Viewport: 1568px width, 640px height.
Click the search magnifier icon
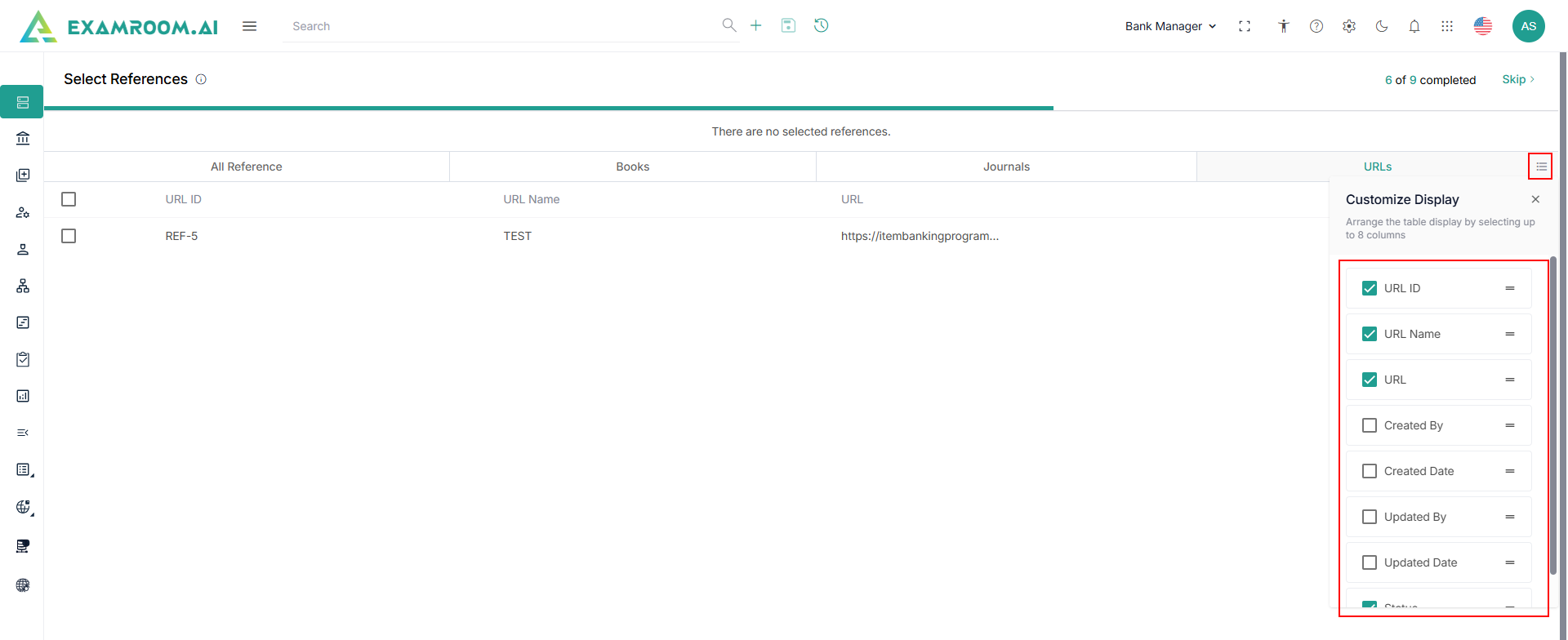click(729, 25)
